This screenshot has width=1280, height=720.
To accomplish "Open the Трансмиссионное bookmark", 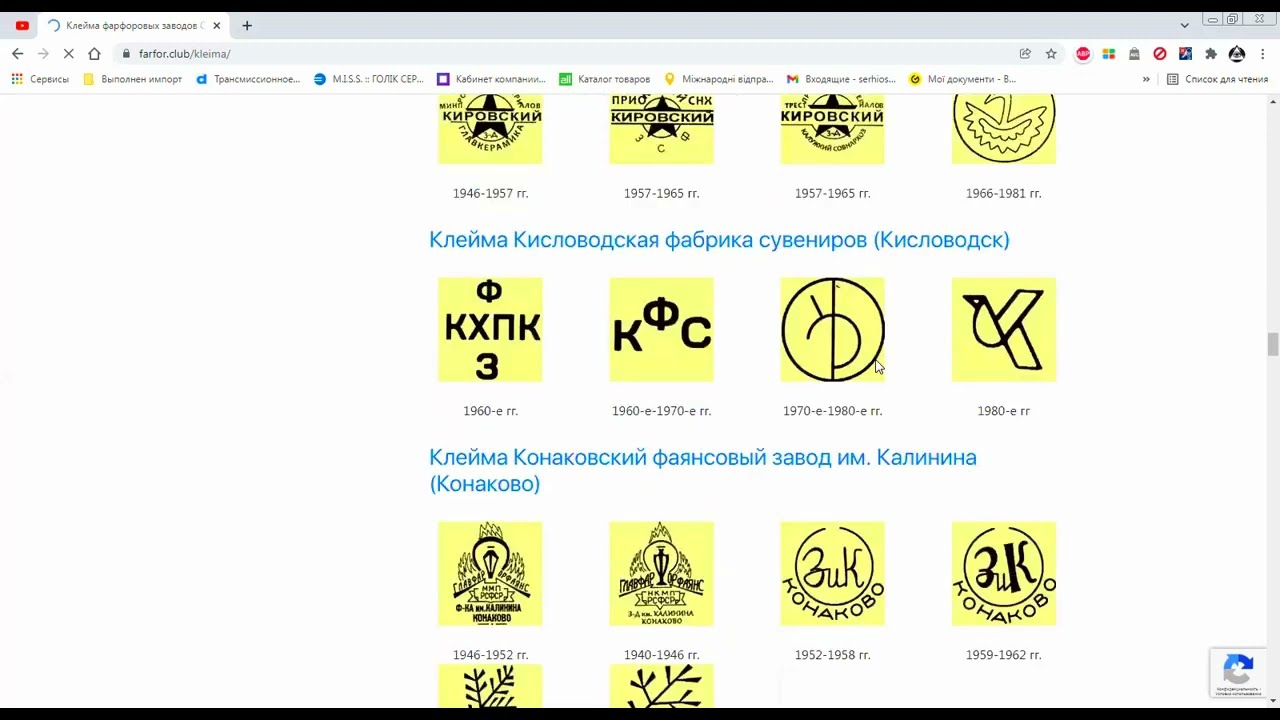I will [248, 79].
